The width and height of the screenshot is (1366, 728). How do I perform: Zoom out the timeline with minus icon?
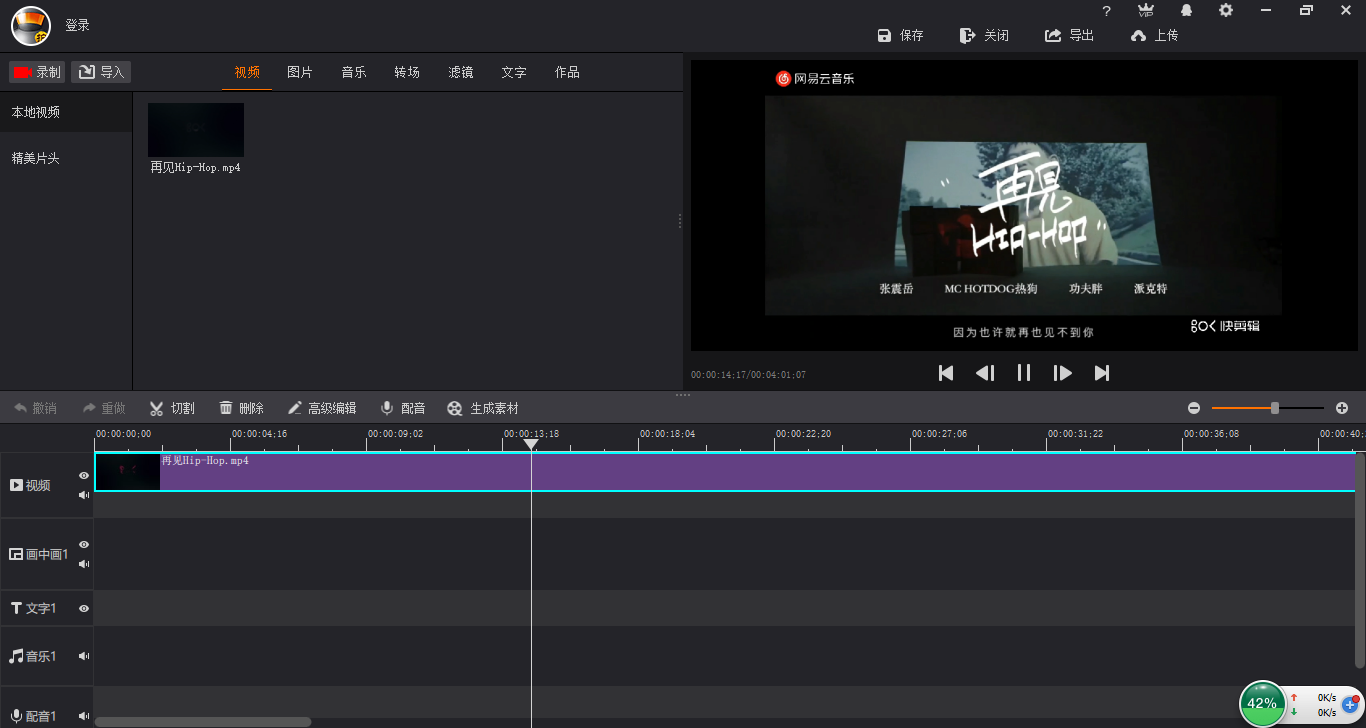(1194, 408)
